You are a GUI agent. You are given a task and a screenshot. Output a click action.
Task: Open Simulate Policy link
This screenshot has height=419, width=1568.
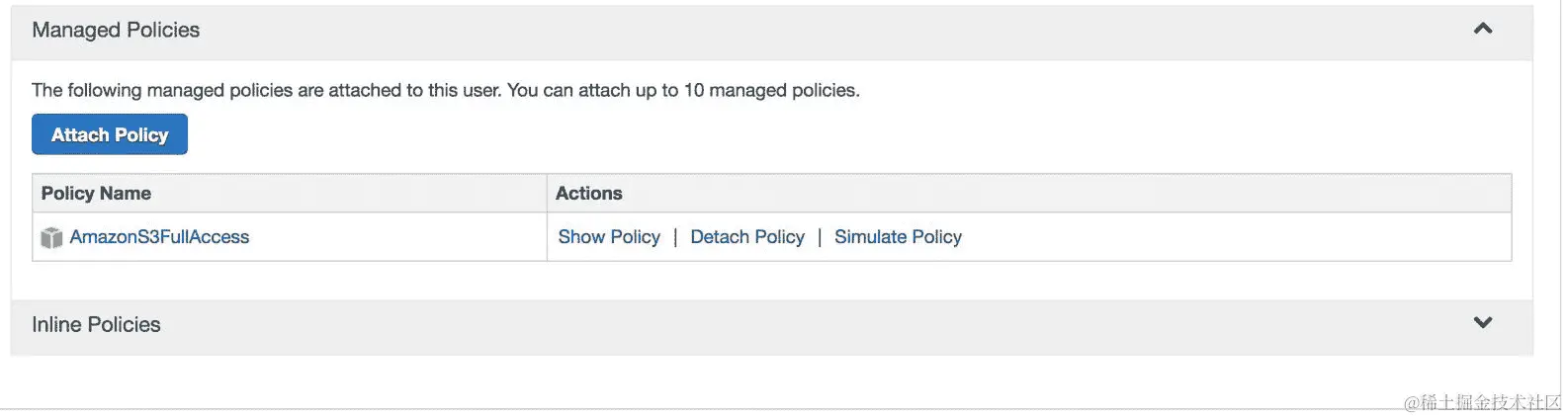point(898,237)
